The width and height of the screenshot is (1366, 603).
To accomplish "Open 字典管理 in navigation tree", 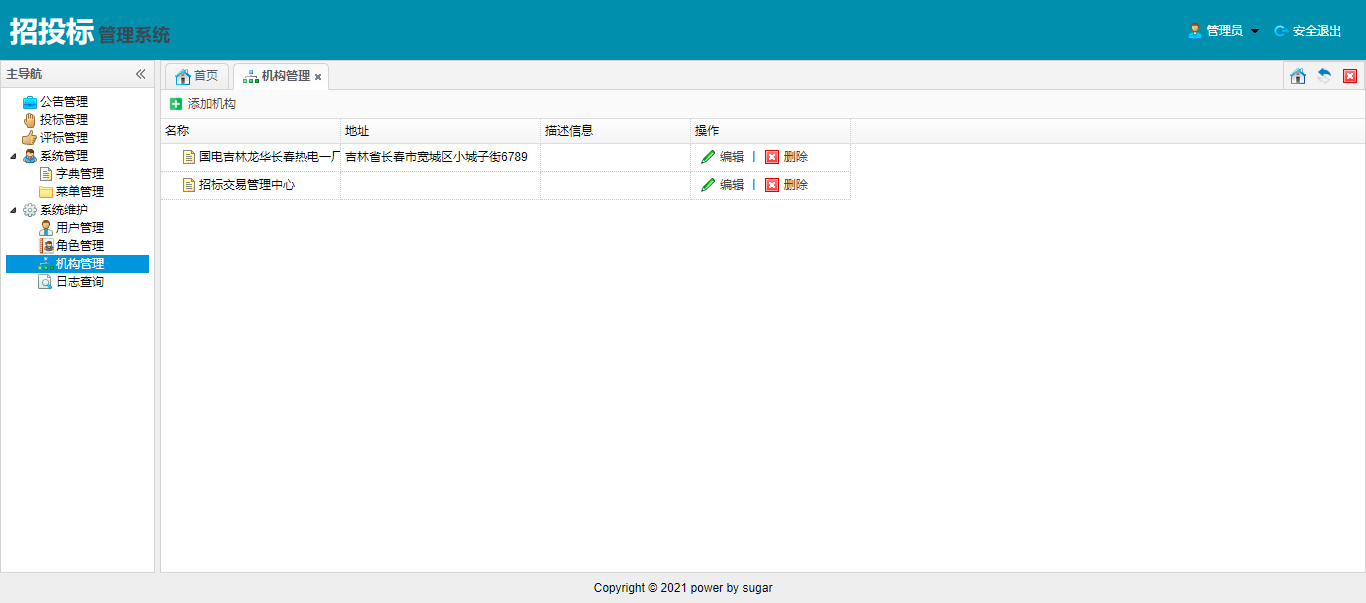I will [x=80, y=174].
